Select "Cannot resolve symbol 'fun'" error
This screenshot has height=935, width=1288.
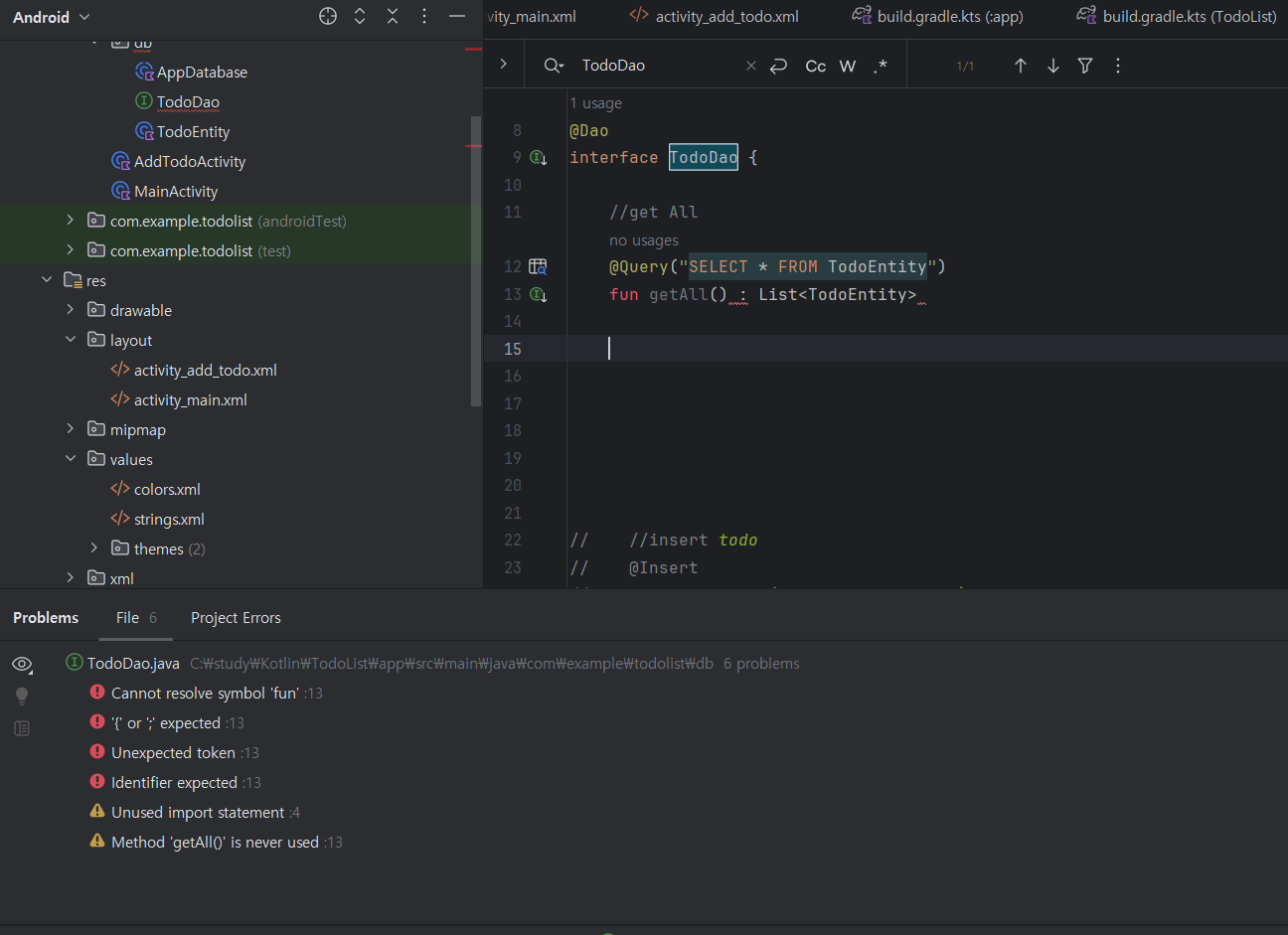pyautogui.click(x=206, y=694)
